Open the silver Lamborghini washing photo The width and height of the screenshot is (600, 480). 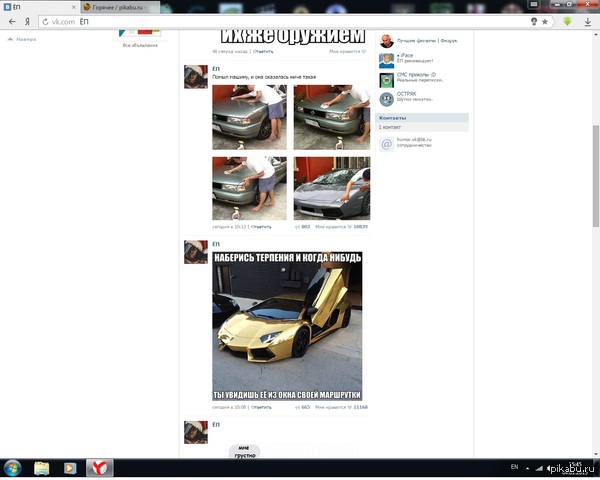332,187
